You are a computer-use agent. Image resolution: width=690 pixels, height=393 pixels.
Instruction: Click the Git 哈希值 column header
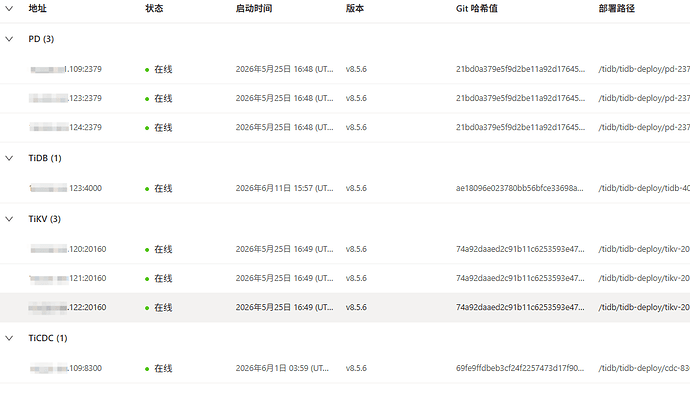click(x=477, y=8)
